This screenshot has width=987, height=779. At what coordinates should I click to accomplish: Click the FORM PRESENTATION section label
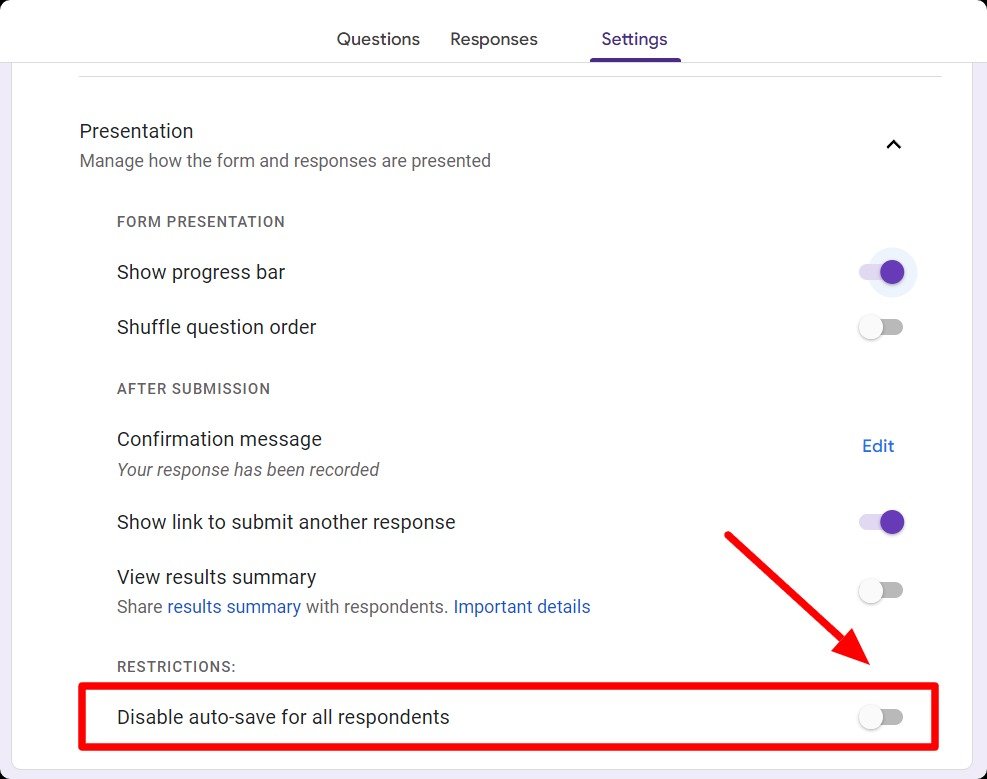coord(200,222)
